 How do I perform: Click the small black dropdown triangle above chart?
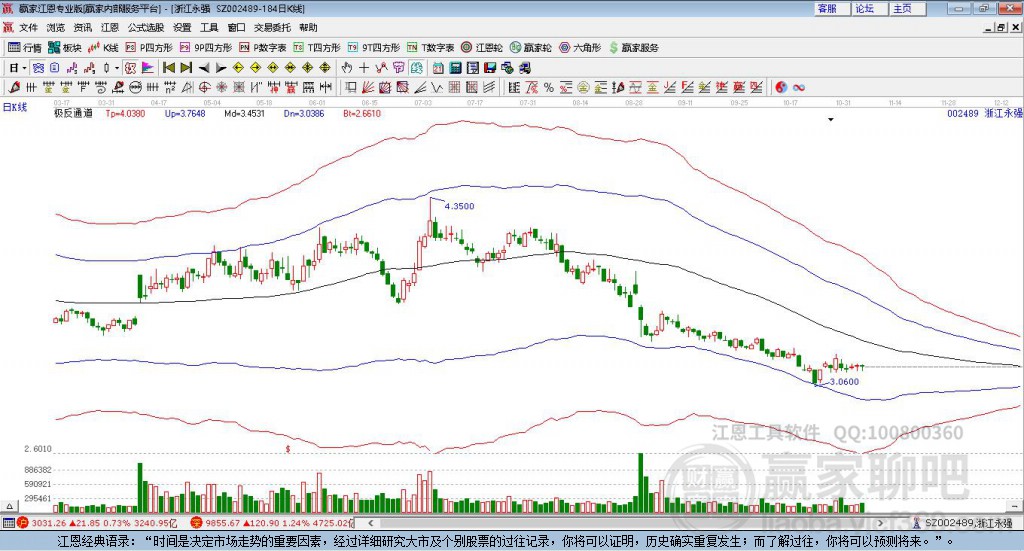click(831, 120)
